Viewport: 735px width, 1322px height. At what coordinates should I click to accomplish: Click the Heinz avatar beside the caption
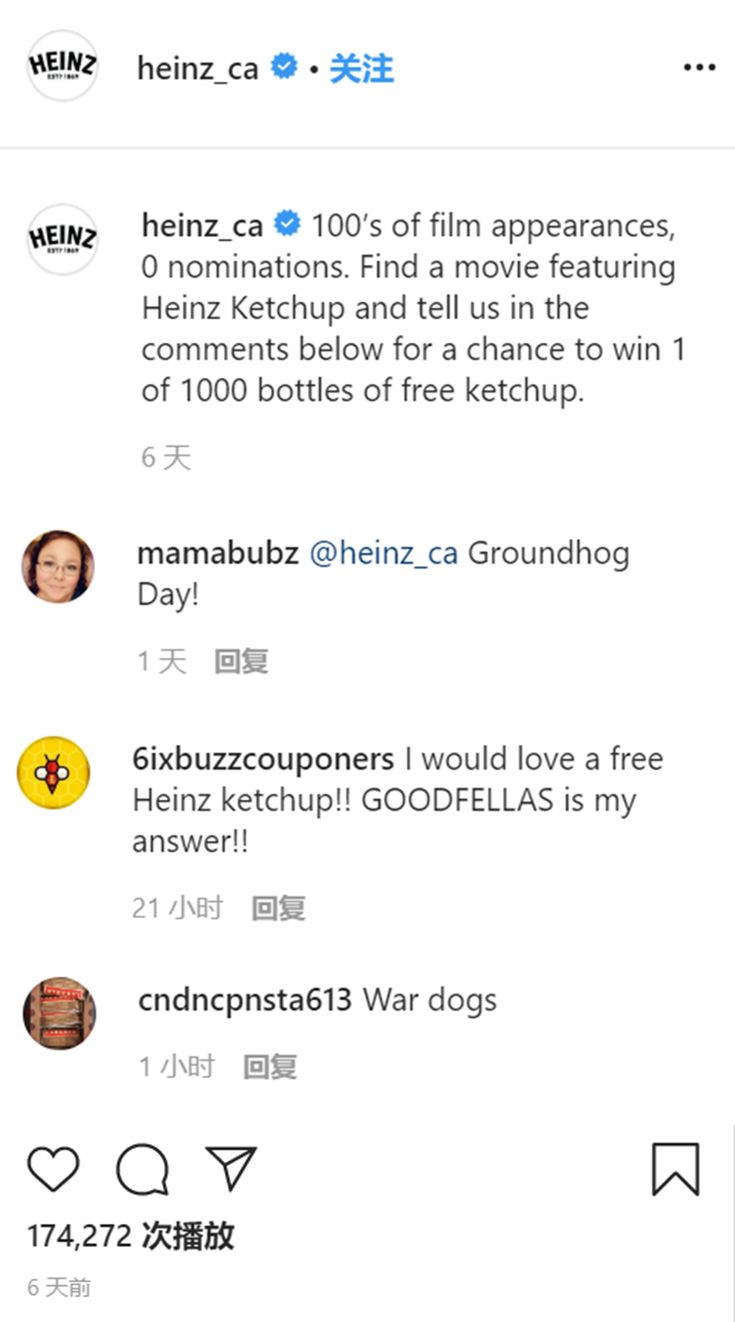pyautogui.click(x=62, y=239)
